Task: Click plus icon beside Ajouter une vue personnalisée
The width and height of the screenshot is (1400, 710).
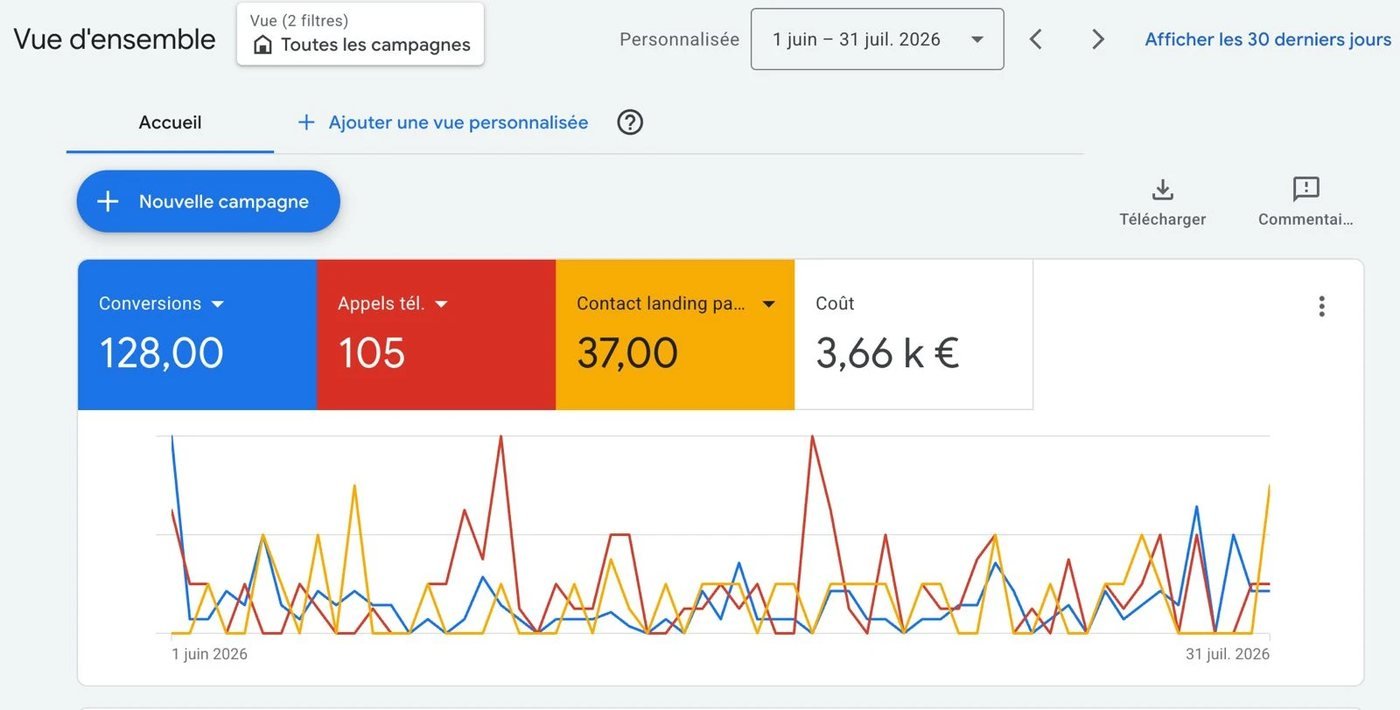Action: click(x=306, y=122)
